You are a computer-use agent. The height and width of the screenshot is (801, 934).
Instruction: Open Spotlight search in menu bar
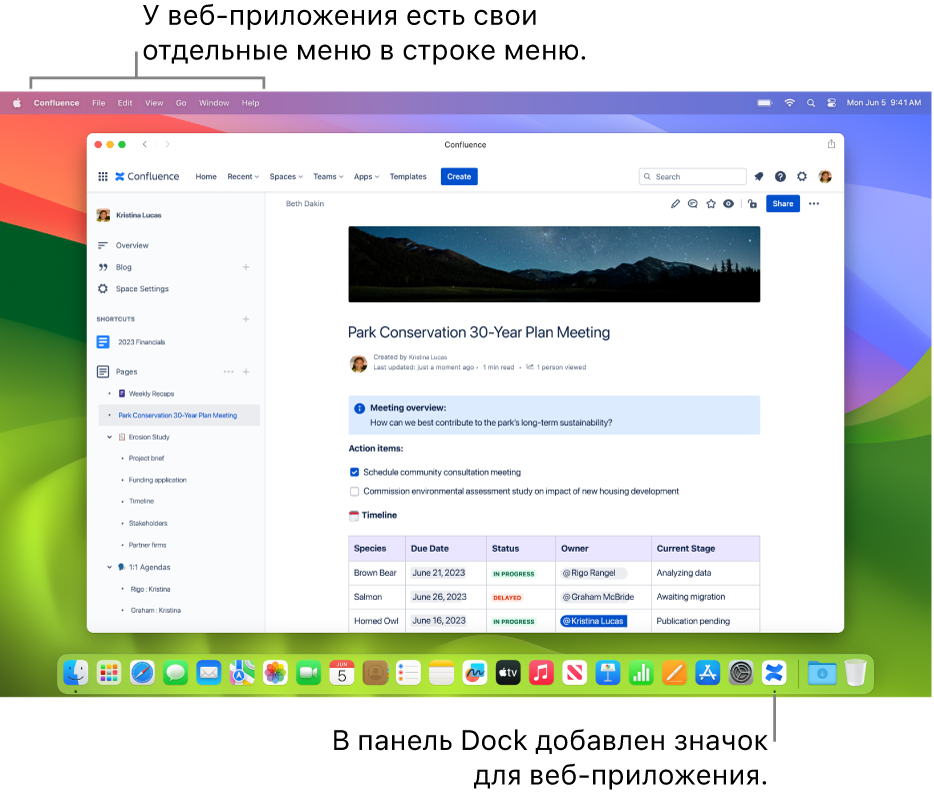(811, 103)
